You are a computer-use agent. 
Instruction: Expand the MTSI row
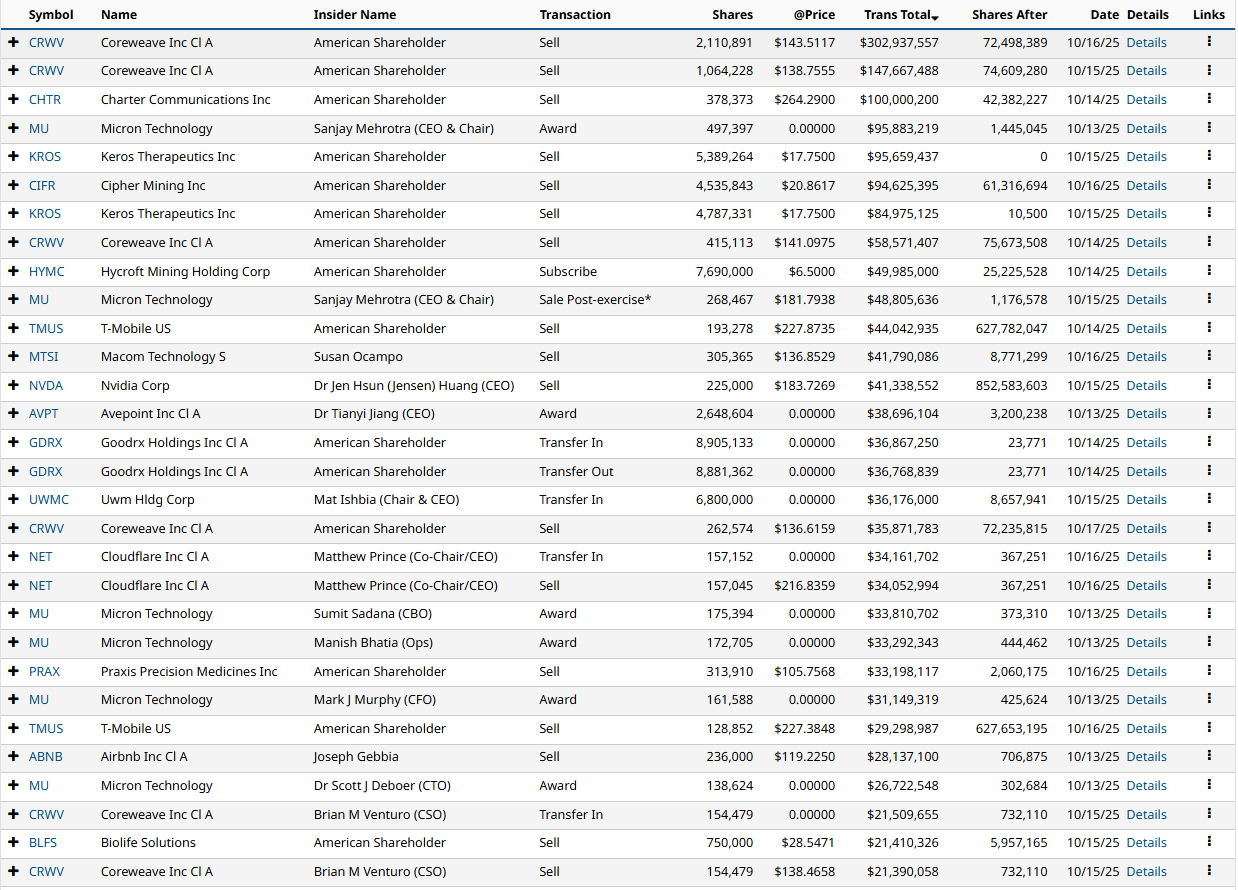[x=13, y=356]
